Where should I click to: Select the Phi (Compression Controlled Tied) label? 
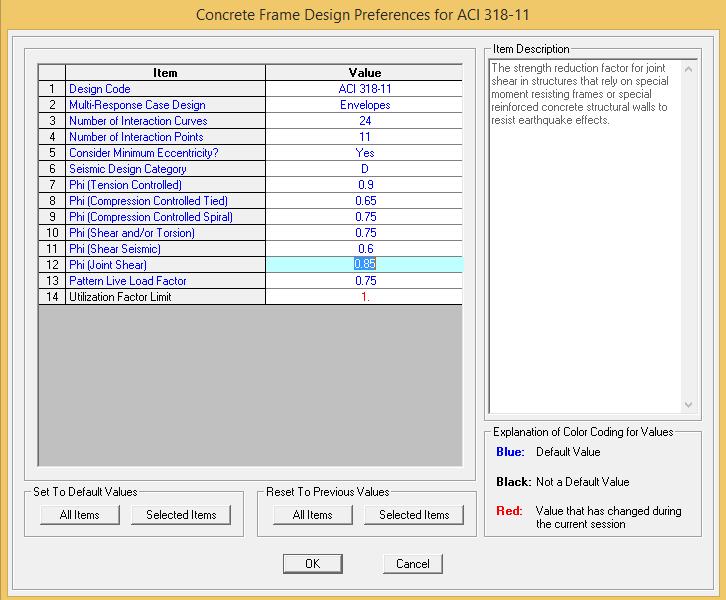pyautogui.click(x=165, y=200)
